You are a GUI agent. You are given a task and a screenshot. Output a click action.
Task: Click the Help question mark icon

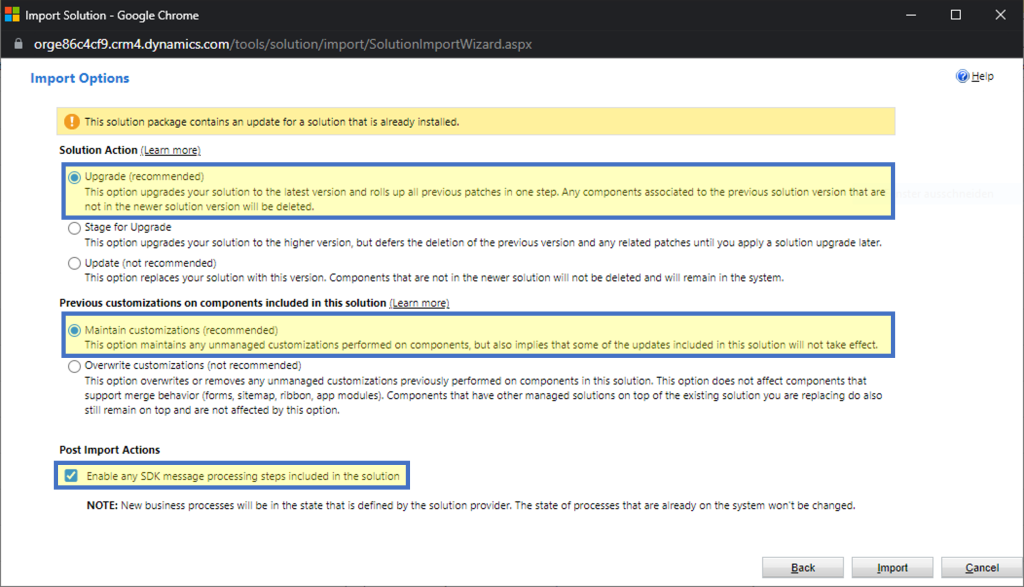point(962,75)
